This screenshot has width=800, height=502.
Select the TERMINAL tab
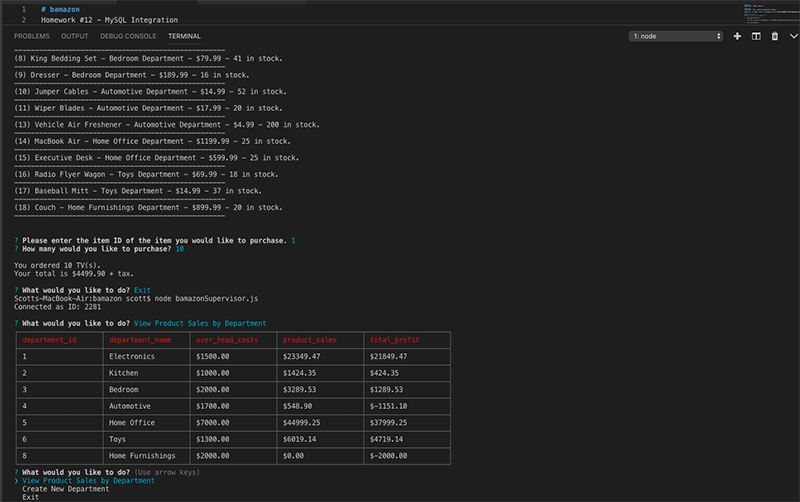184,36
